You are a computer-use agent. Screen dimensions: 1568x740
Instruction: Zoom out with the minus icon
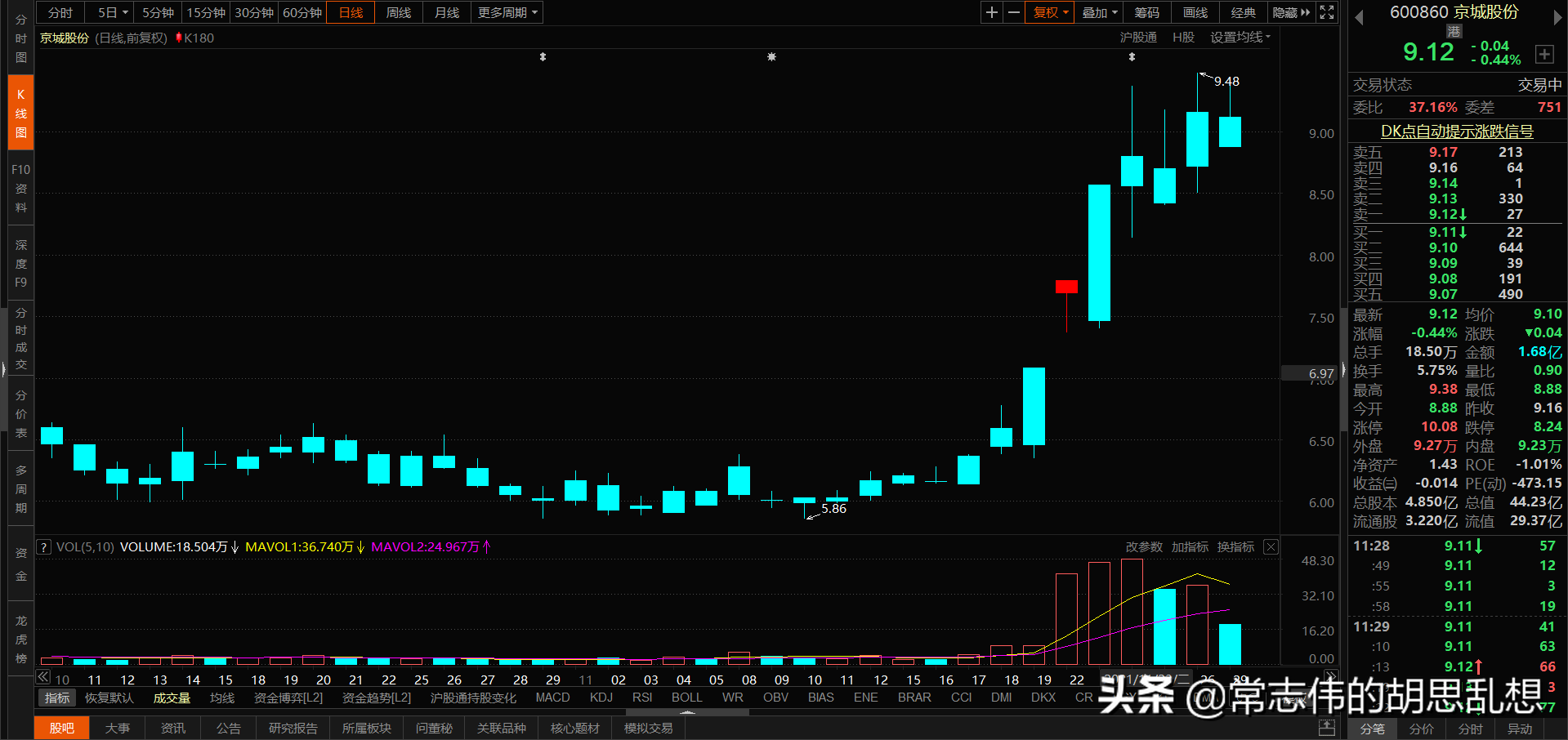pyautogui.click(x=1013, y=12)
